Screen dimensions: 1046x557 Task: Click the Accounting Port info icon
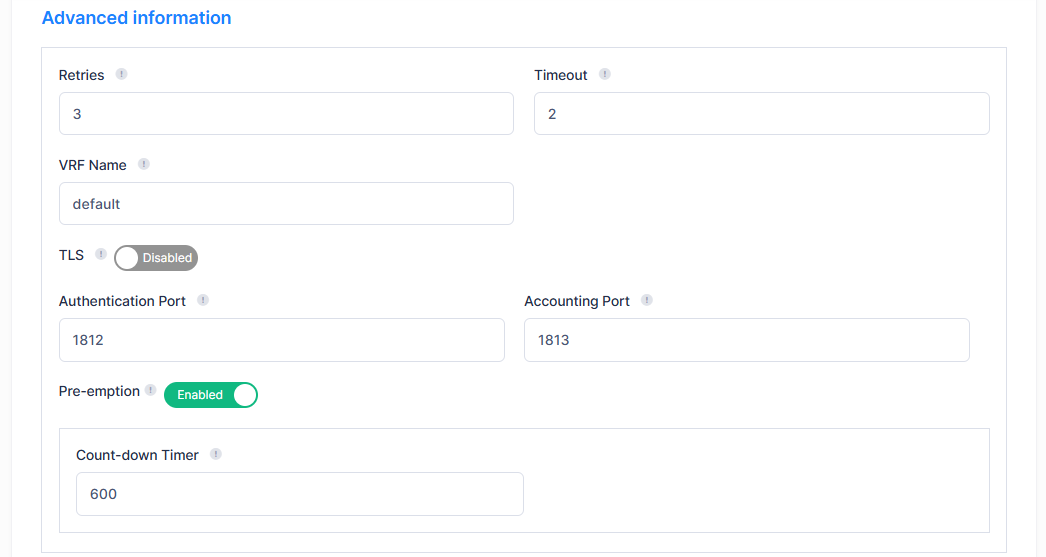647,300
